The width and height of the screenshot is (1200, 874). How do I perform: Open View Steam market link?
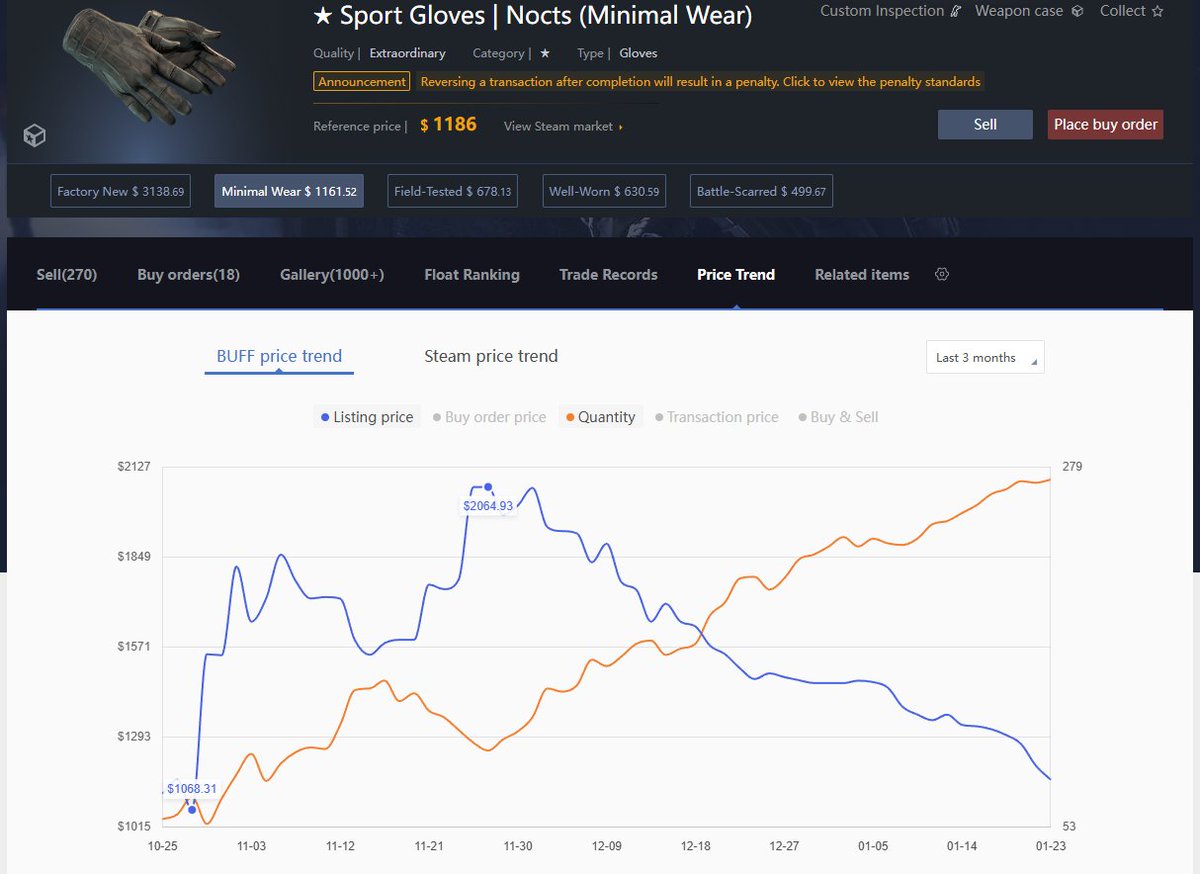point(563,126)
